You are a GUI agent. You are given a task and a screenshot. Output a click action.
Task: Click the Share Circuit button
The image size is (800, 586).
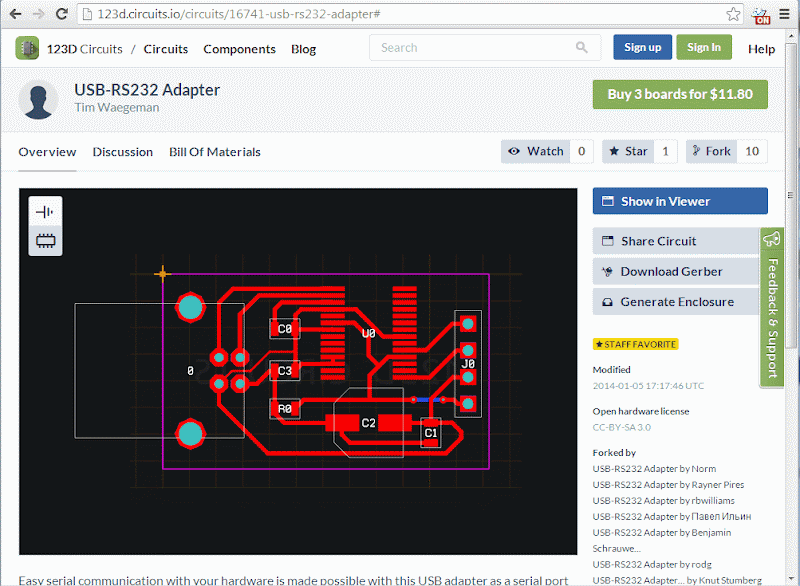(x=676, y=241)
